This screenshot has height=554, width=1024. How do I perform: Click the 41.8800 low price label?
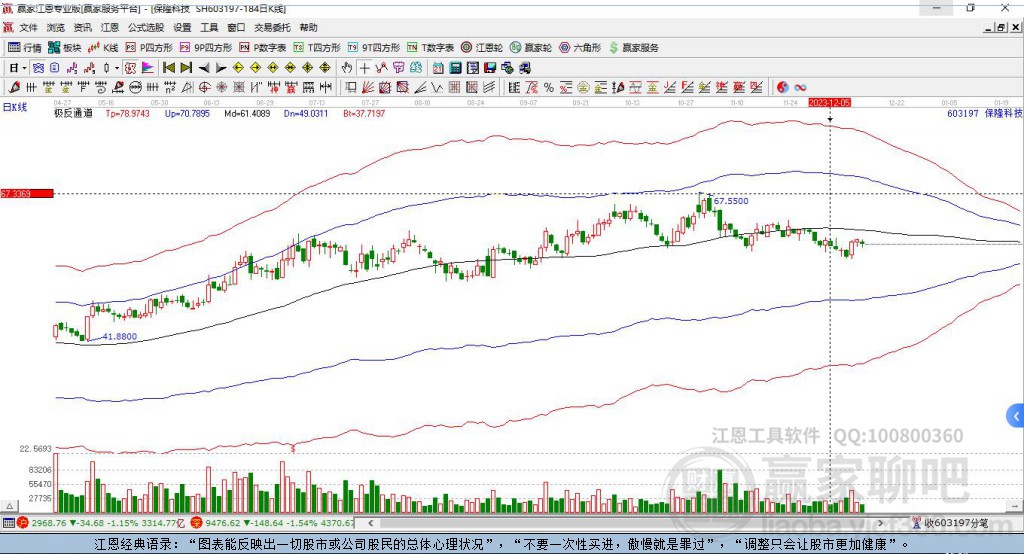120,336
